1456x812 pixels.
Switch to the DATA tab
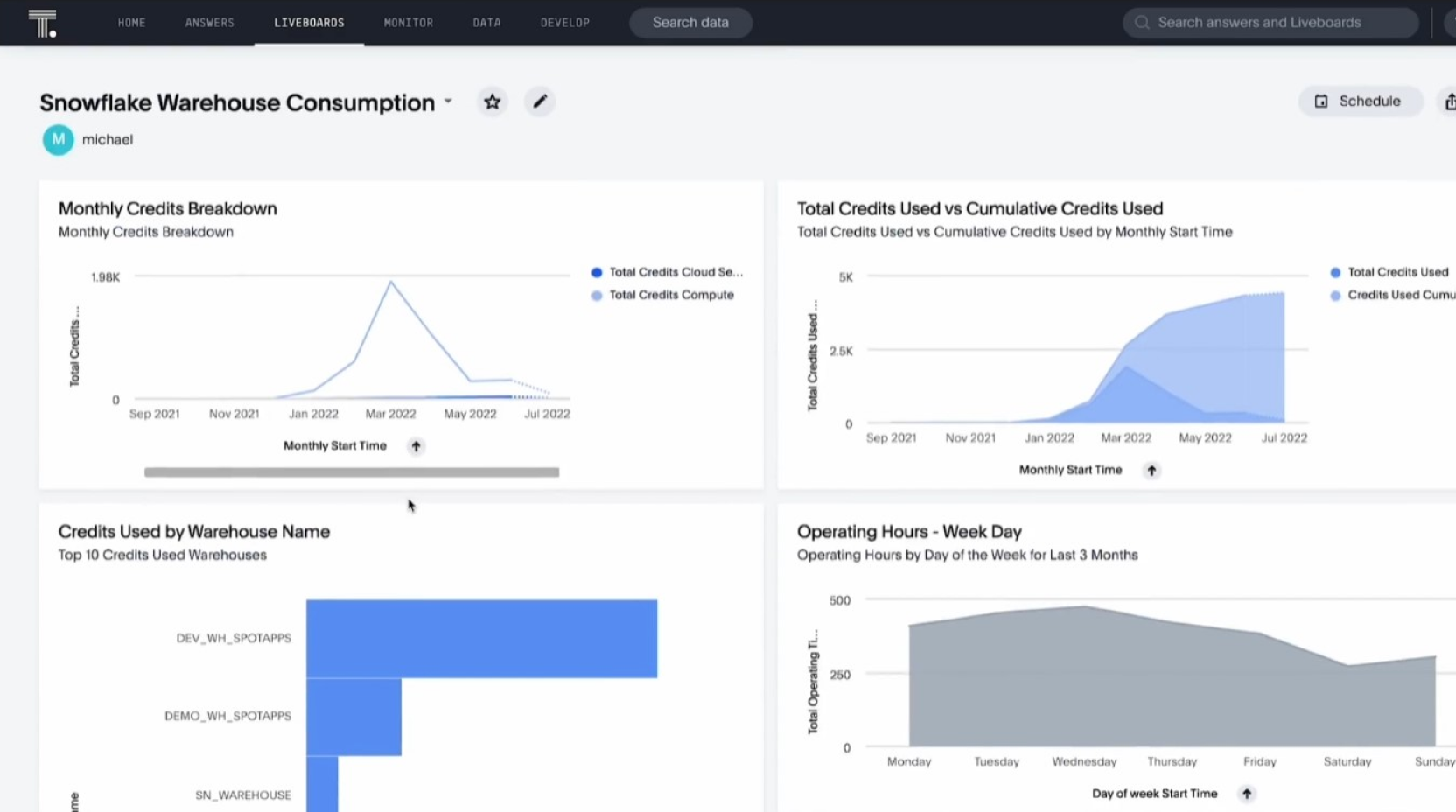486,23
